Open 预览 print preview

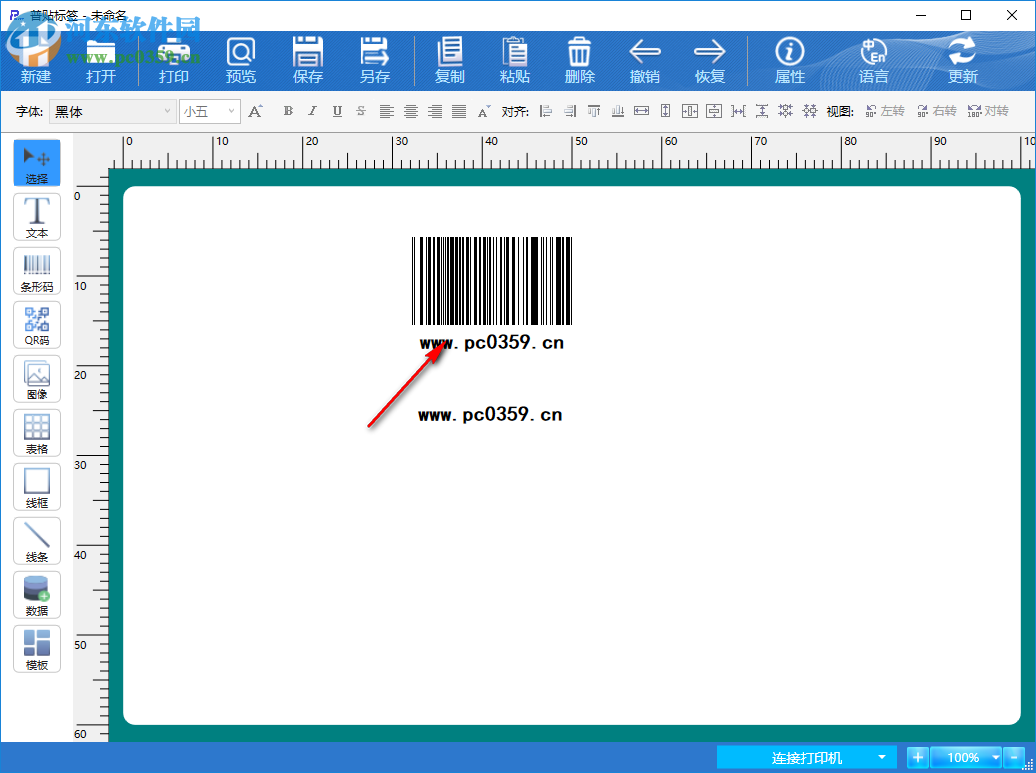pos(240,60)
